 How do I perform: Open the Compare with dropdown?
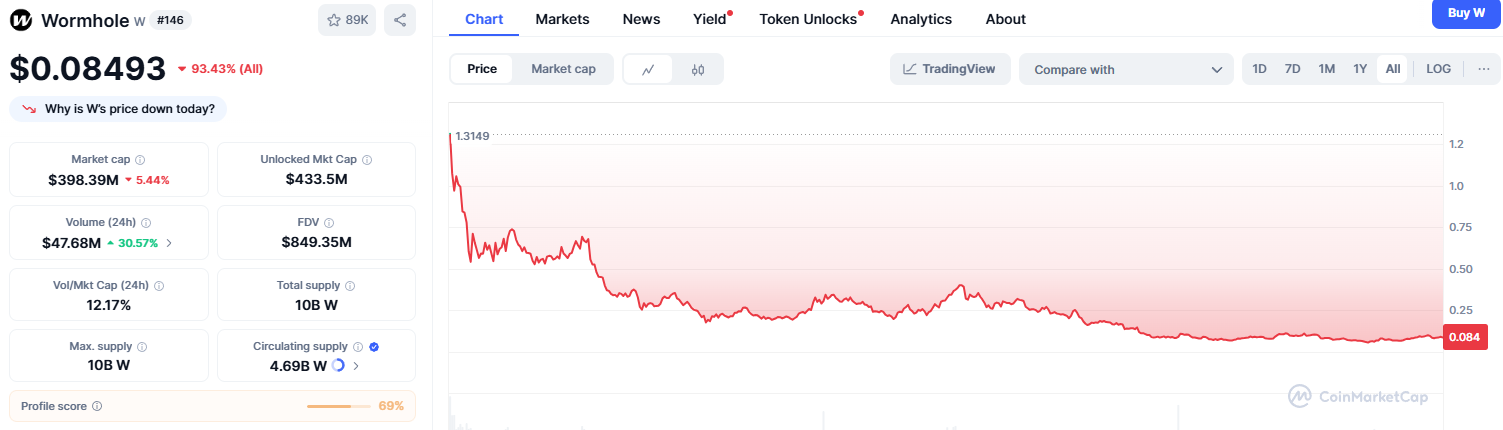[x=1127, y=69]
